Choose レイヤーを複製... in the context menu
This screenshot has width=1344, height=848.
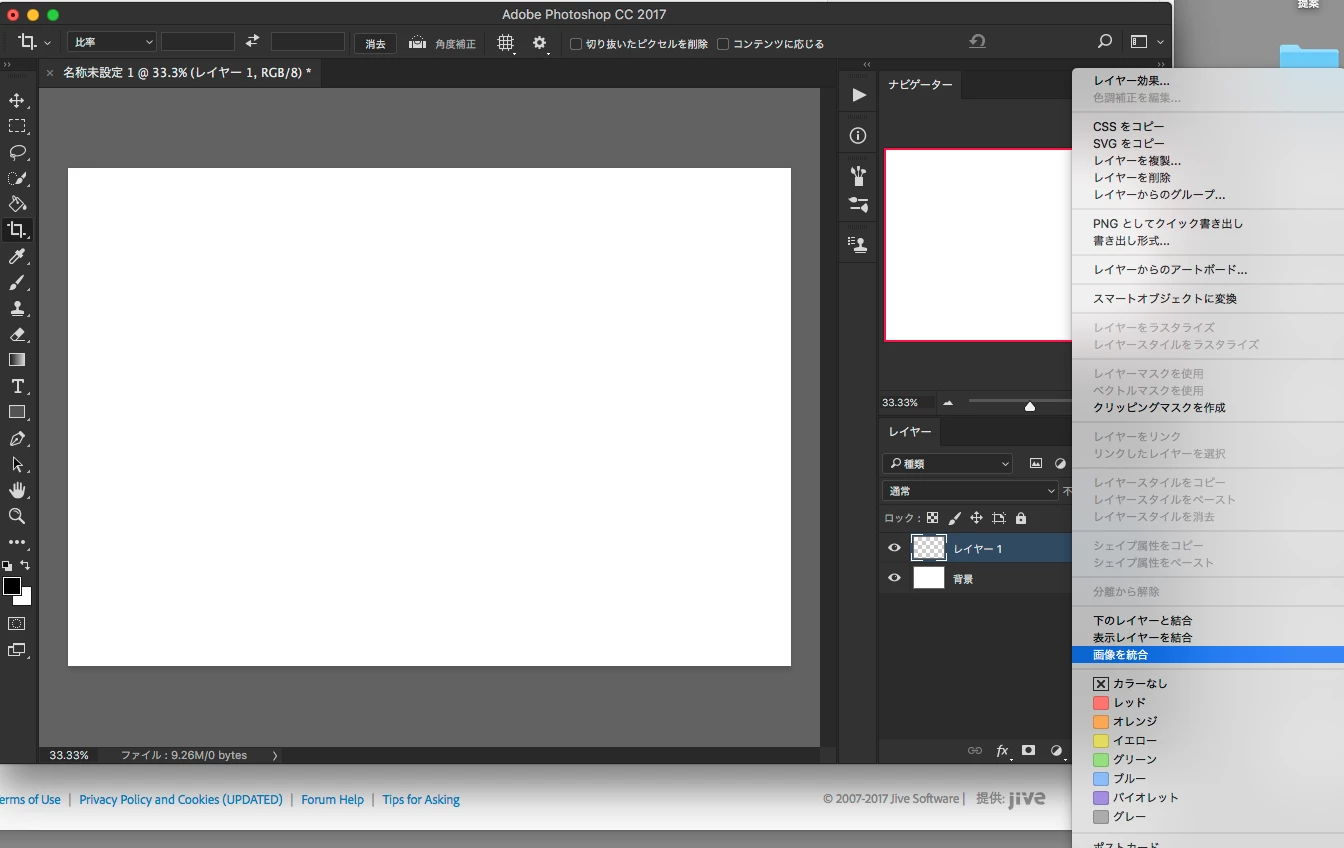[1137, 160]
